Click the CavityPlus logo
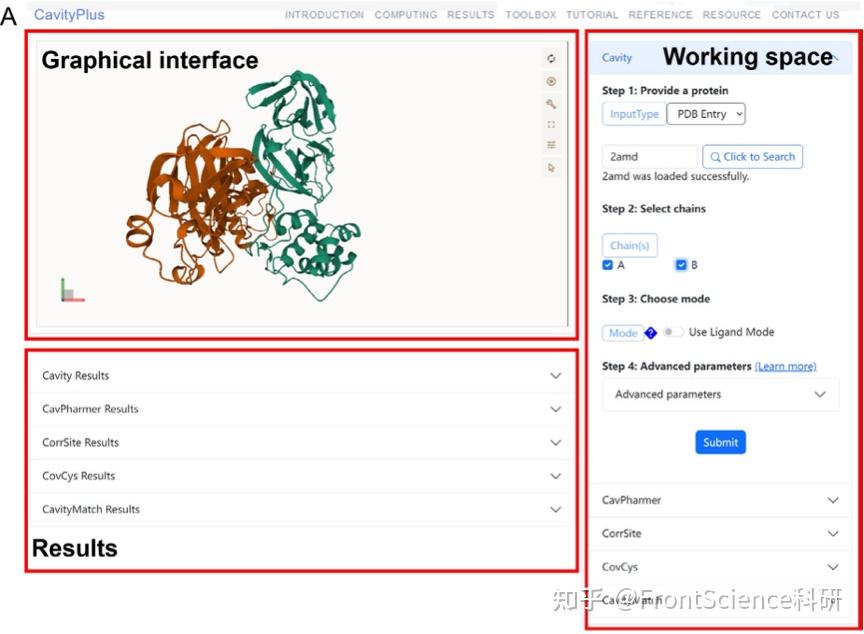The image size is (864, 634). coord(69,14)
